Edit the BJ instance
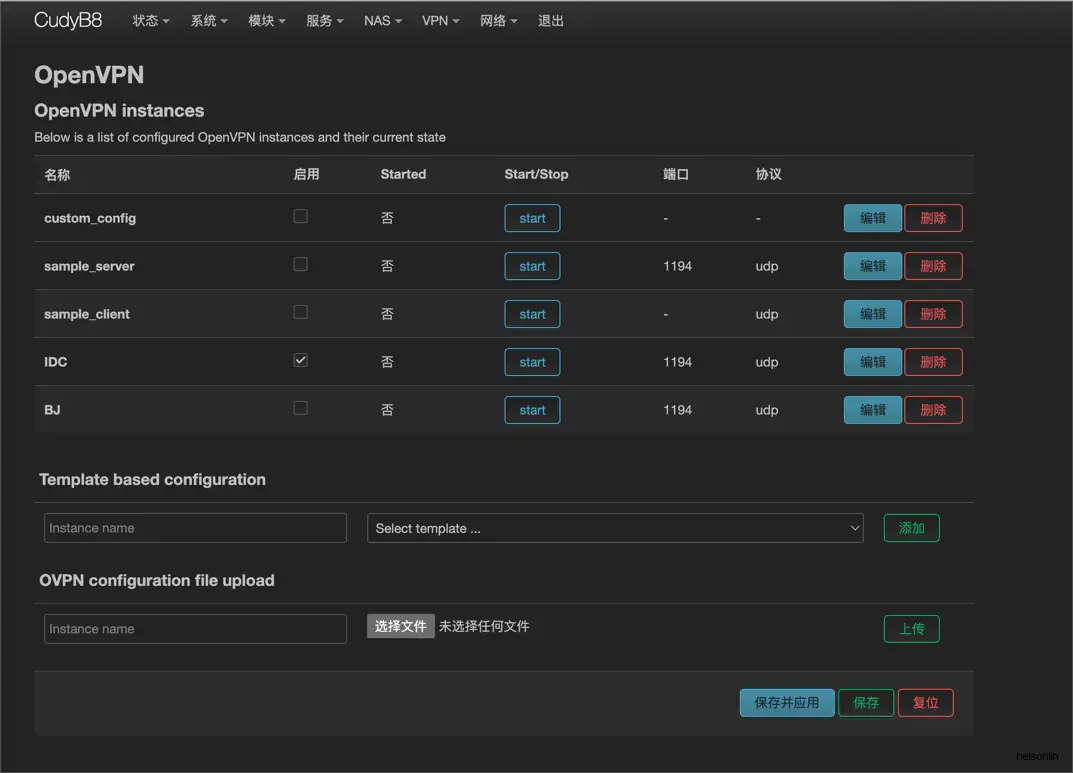The width and height of the screenshot is (1073, 773). click(873, 410)
